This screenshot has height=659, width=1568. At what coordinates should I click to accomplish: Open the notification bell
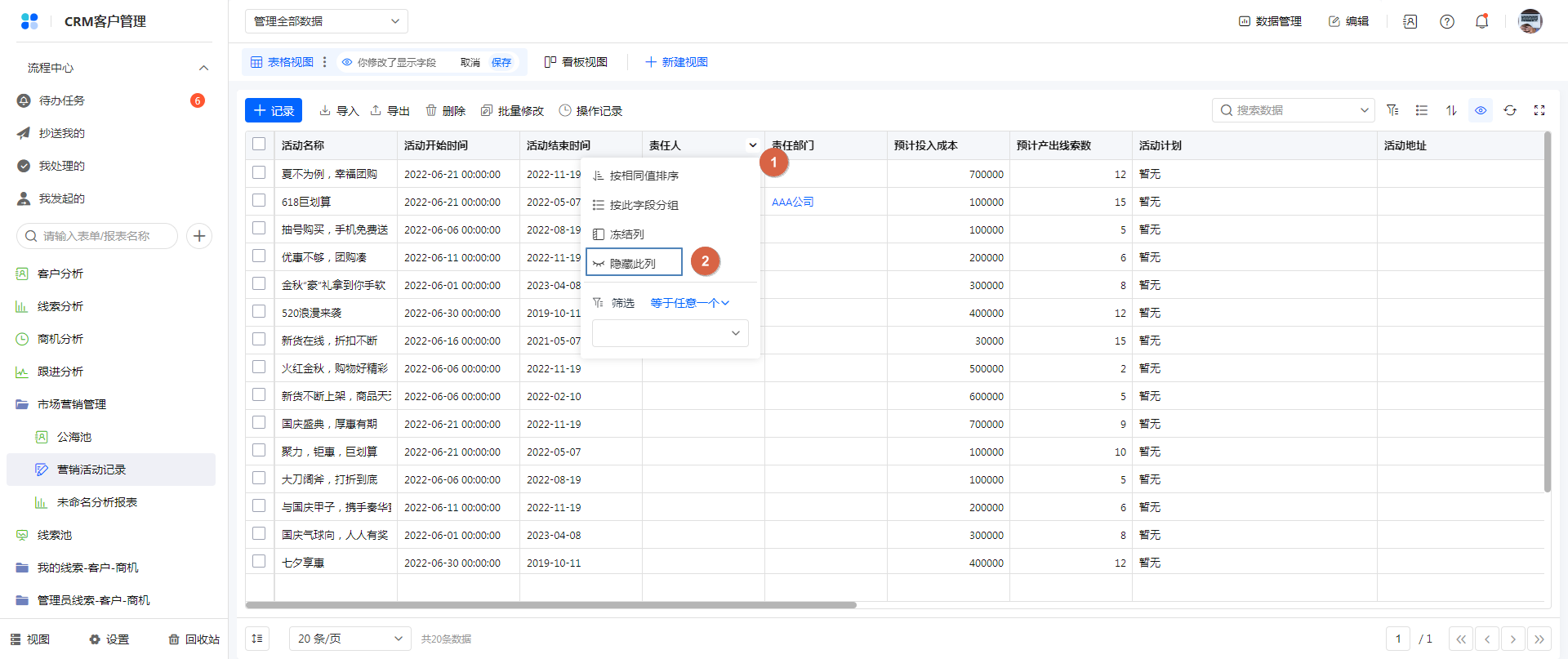coord(1481,21)
